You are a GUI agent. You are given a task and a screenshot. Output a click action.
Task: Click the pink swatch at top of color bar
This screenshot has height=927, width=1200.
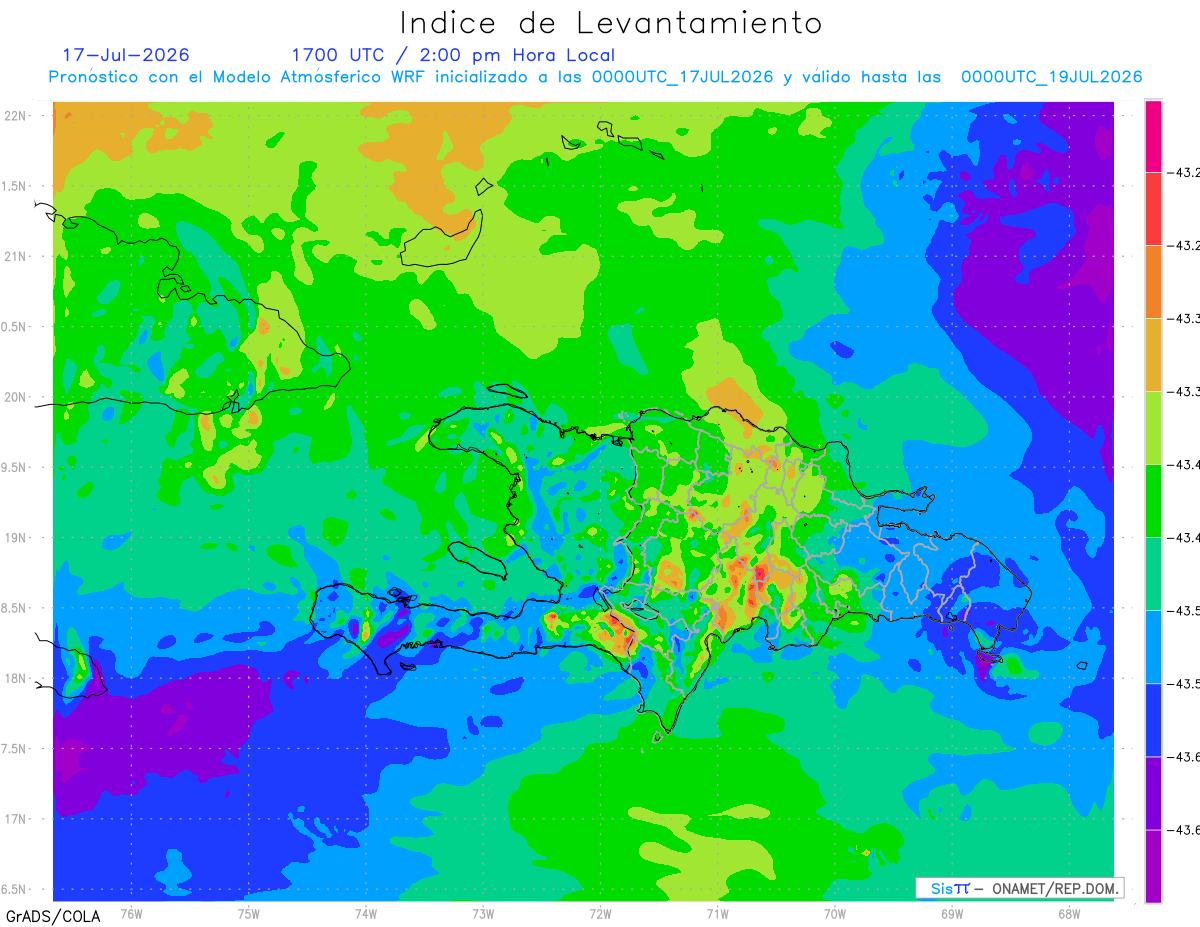(x=1153, y=136)
